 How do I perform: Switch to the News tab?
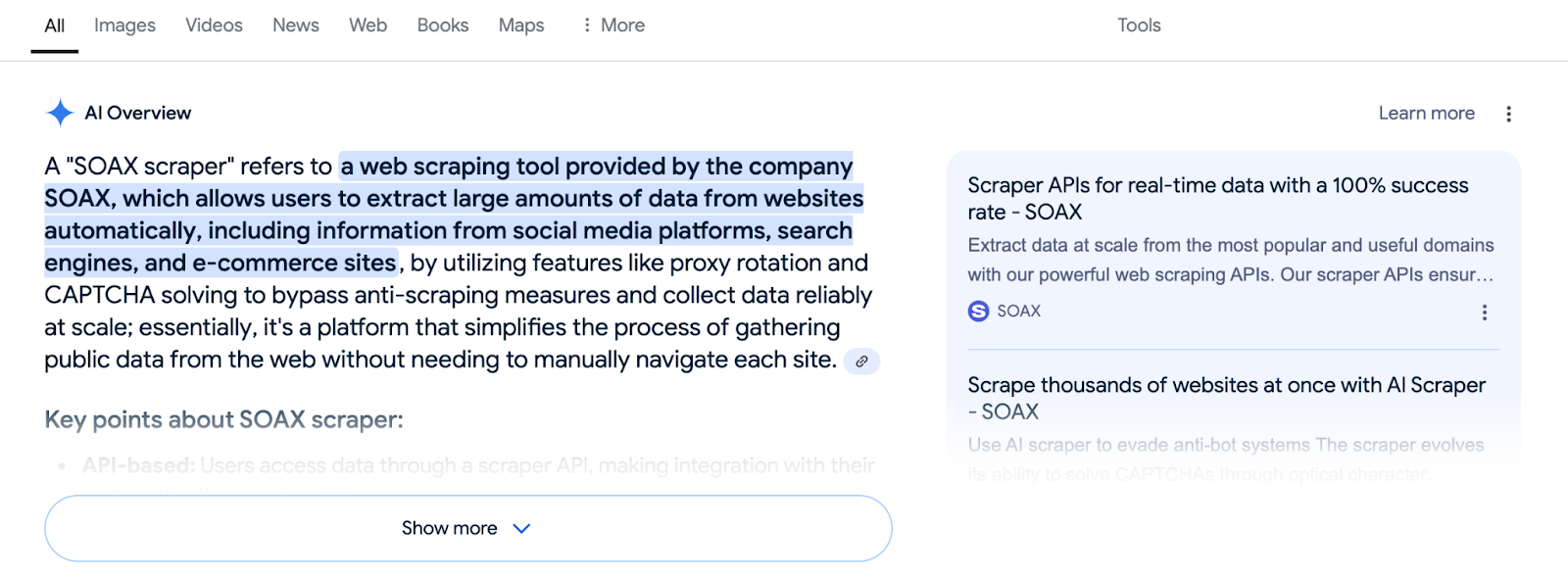click(x=295, y=24)
